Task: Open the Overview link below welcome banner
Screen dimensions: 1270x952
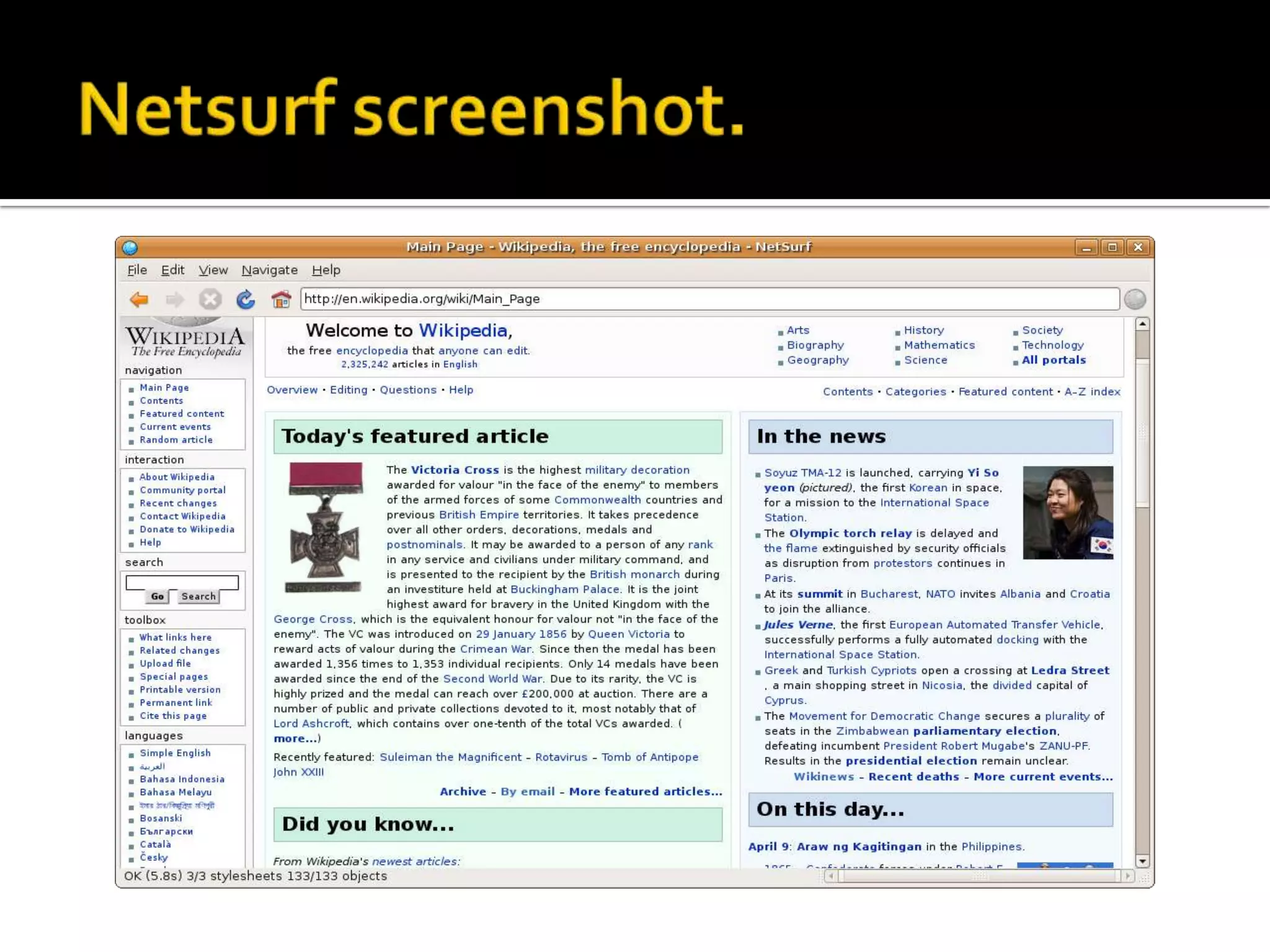Action: click(292, 390)
